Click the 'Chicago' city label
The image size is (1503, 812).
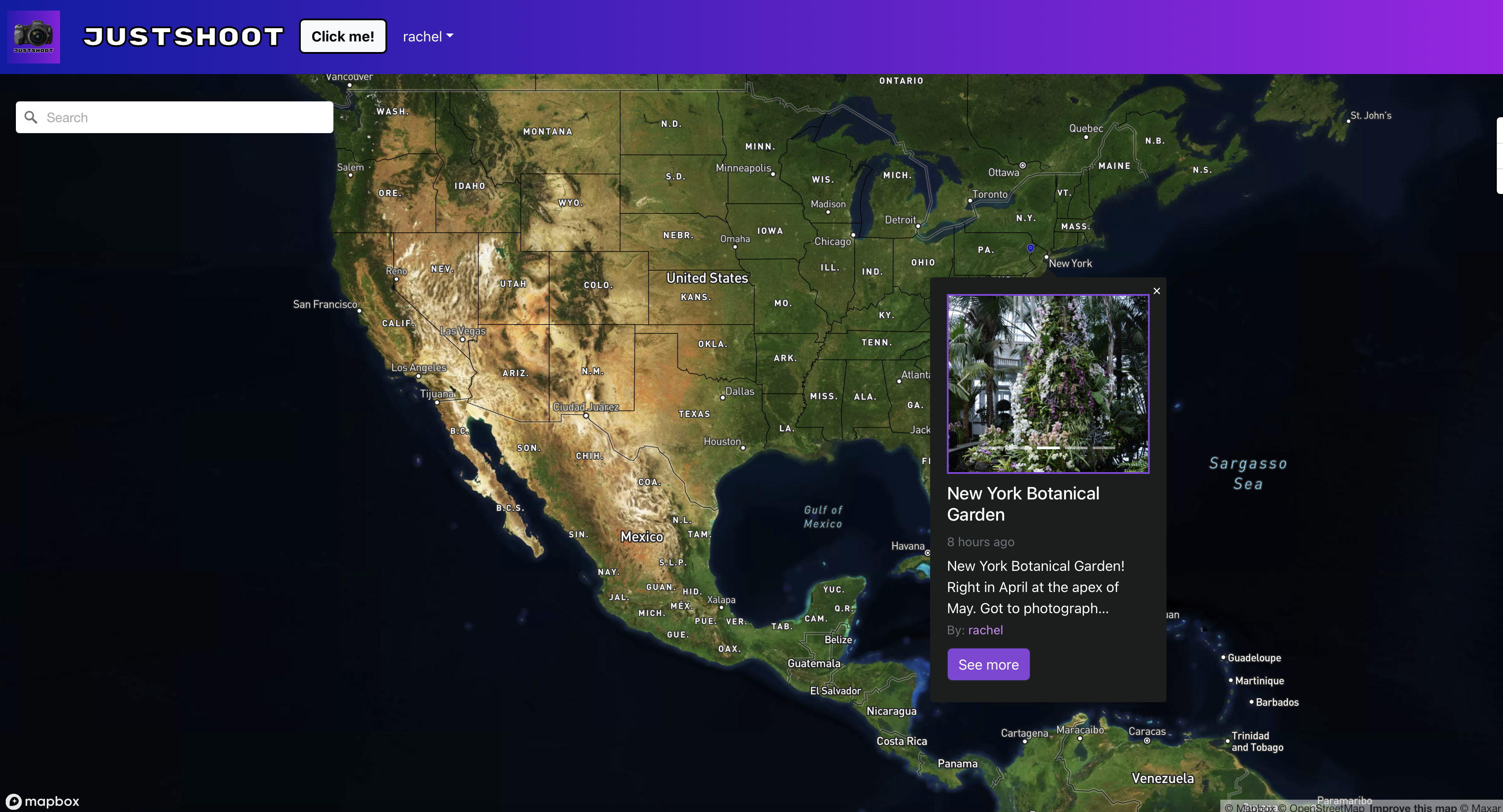833,242
